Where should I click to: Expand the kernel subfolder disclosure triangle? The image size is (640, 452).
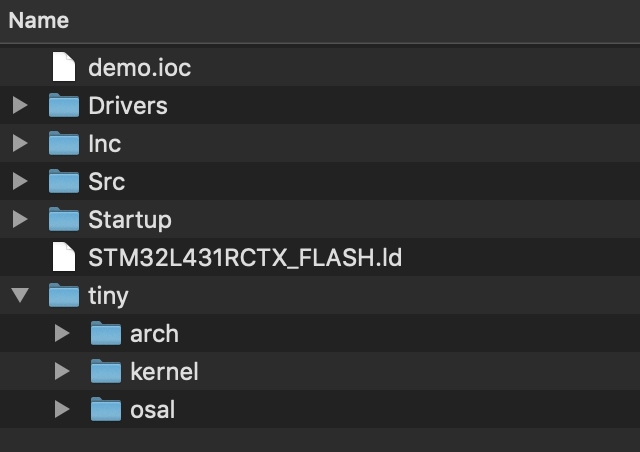pyautogui.click(x=62, y=372)
